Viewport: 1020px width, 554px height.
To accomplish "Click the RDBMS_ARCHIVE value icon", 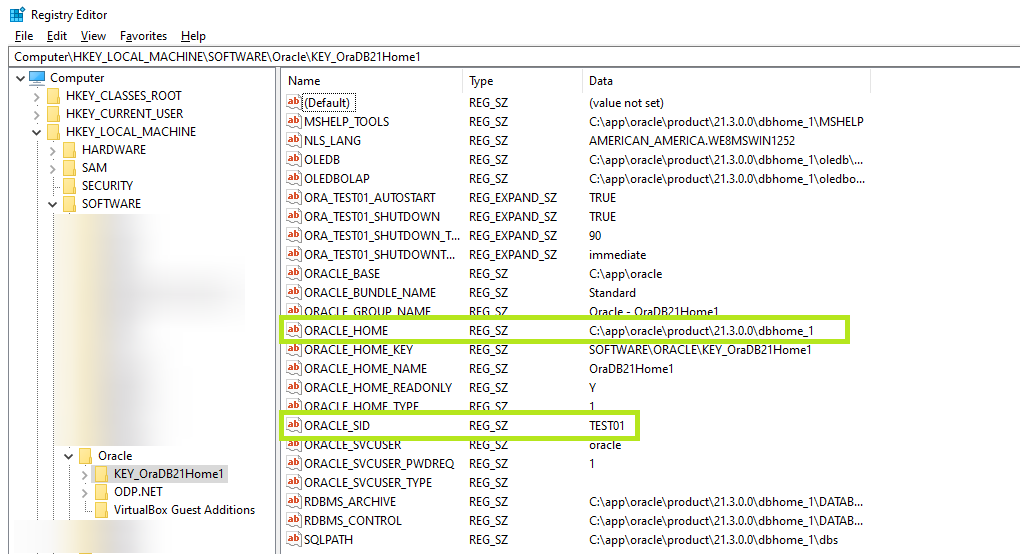I will click(293, 501).
